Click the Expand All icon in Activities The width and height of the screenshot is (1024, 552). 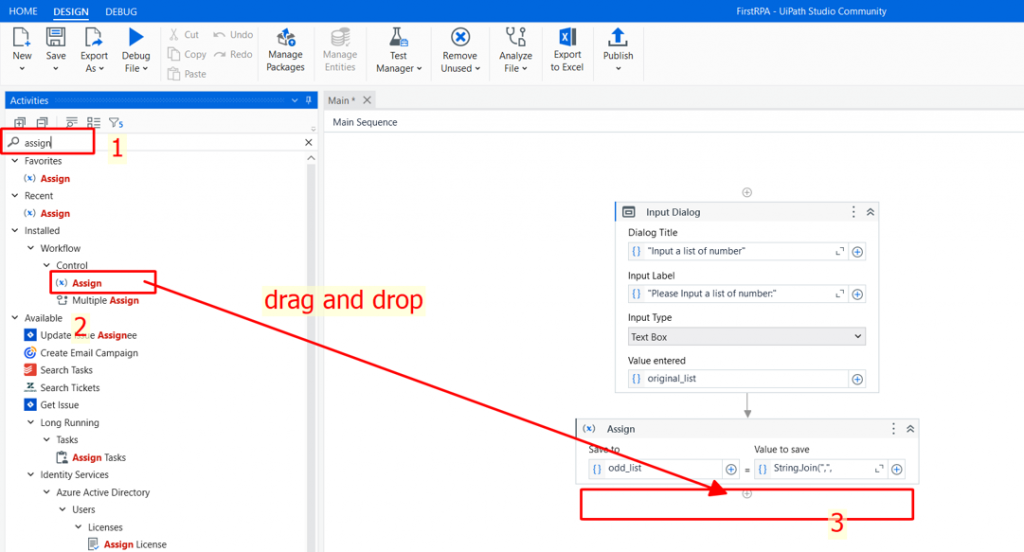click(x=20, y=122)
